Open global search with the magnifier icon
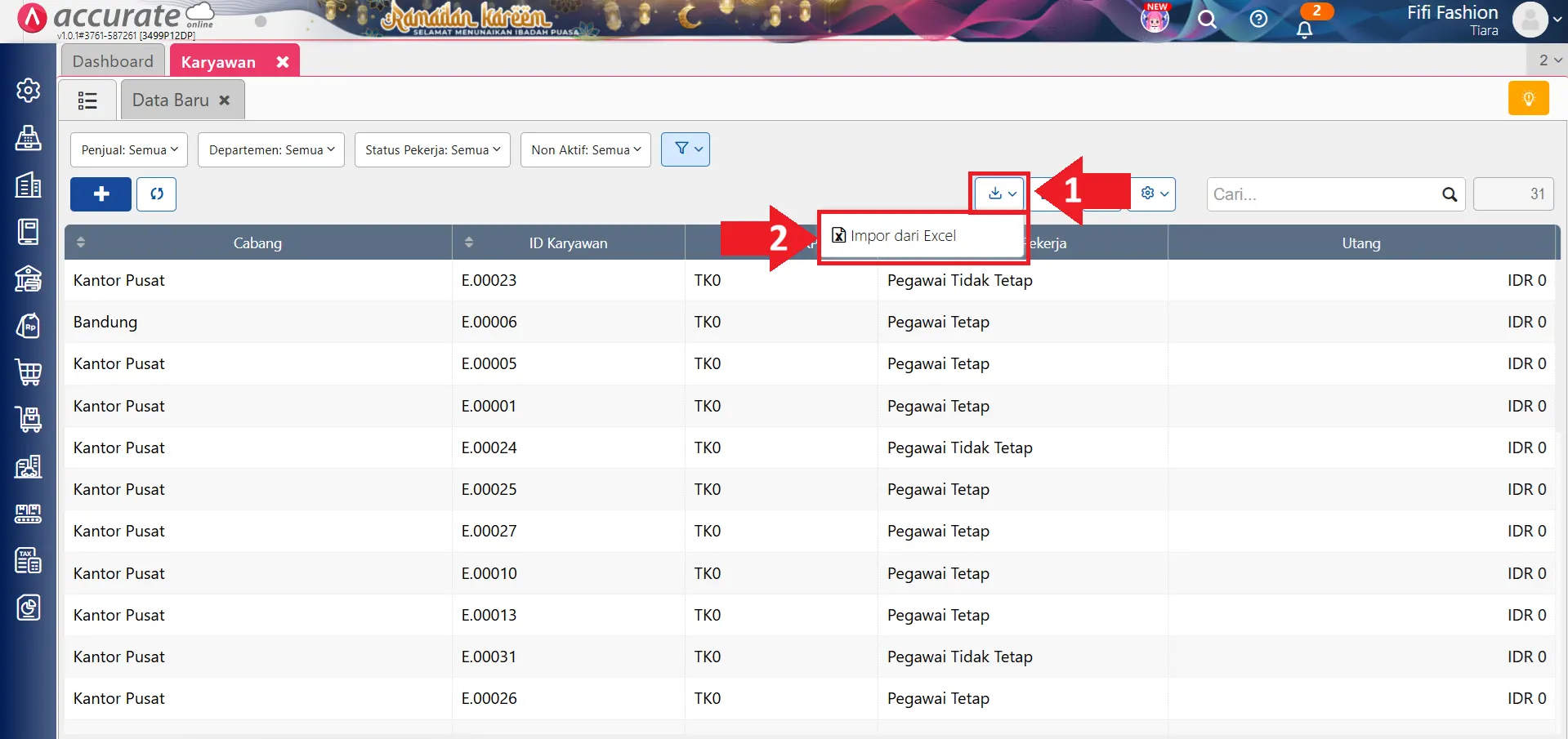1568x739 pixels. [1208, 20]
